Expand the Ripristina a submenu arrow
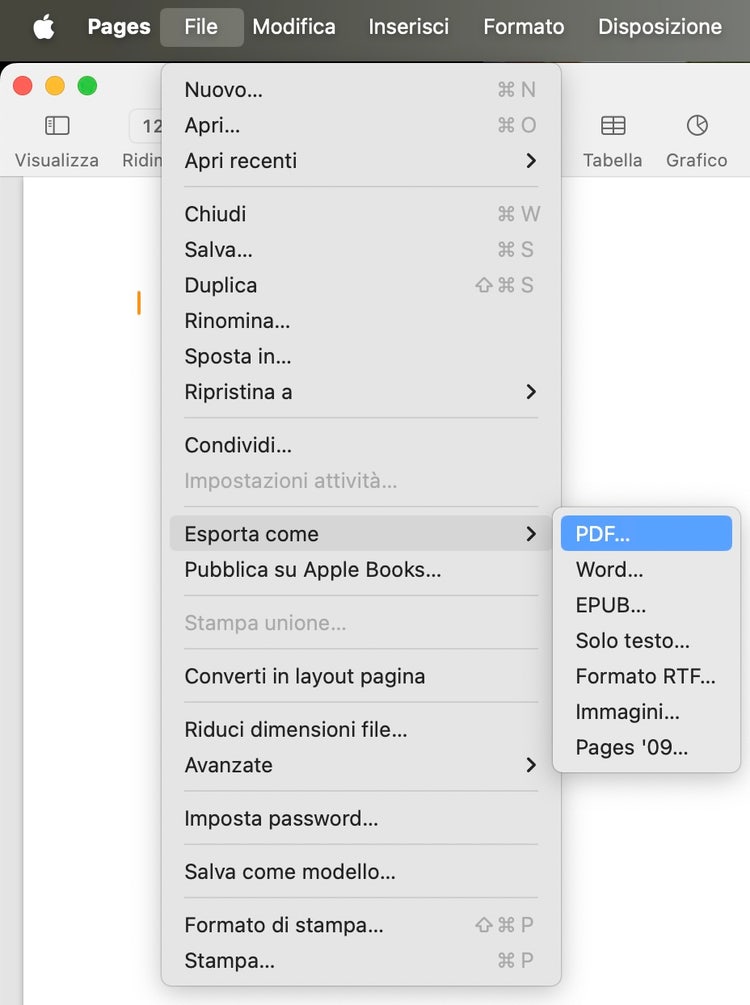 coord(531,392)
